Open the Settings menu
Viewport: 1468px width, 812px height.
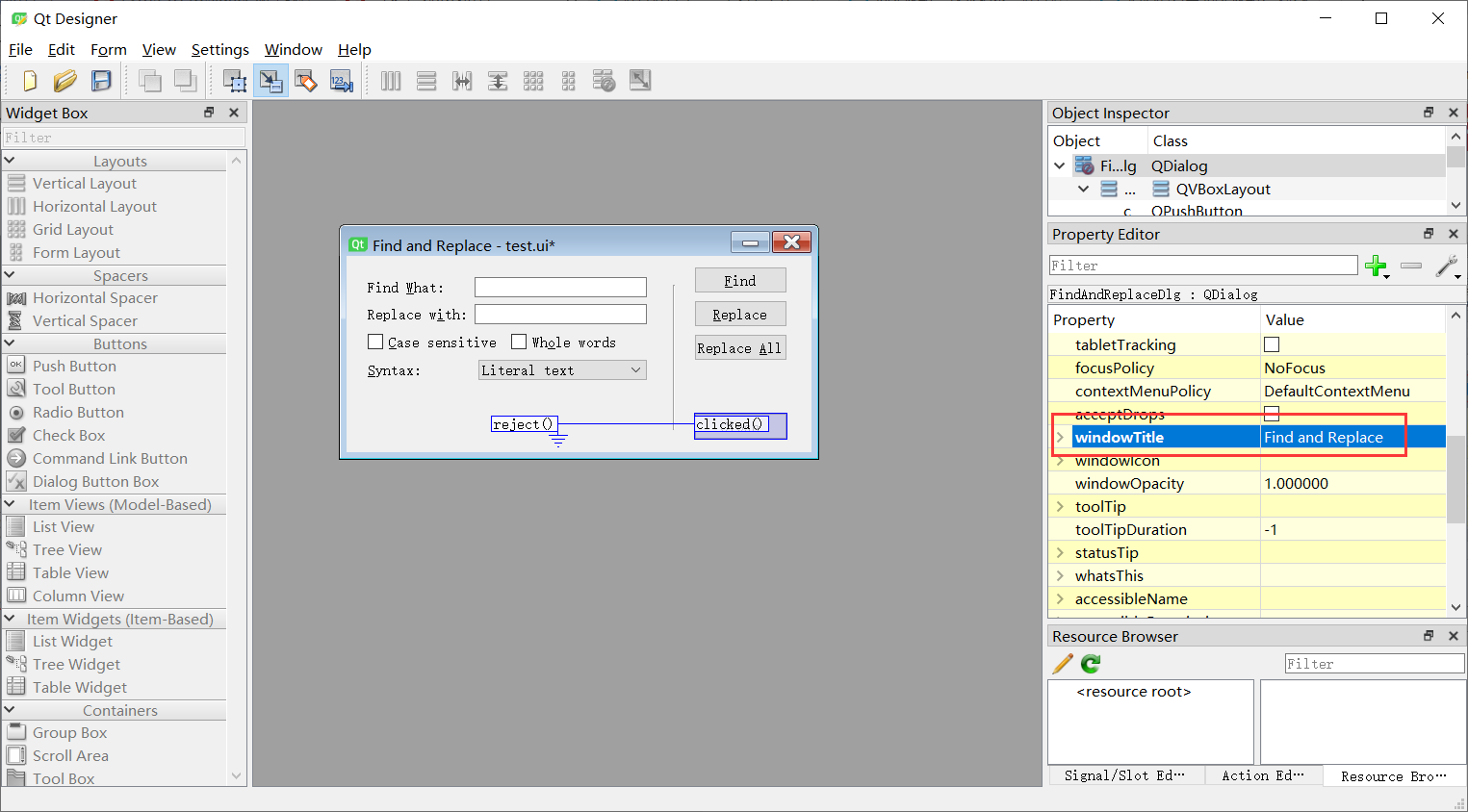pyautogui.click(x=219, y=49)
